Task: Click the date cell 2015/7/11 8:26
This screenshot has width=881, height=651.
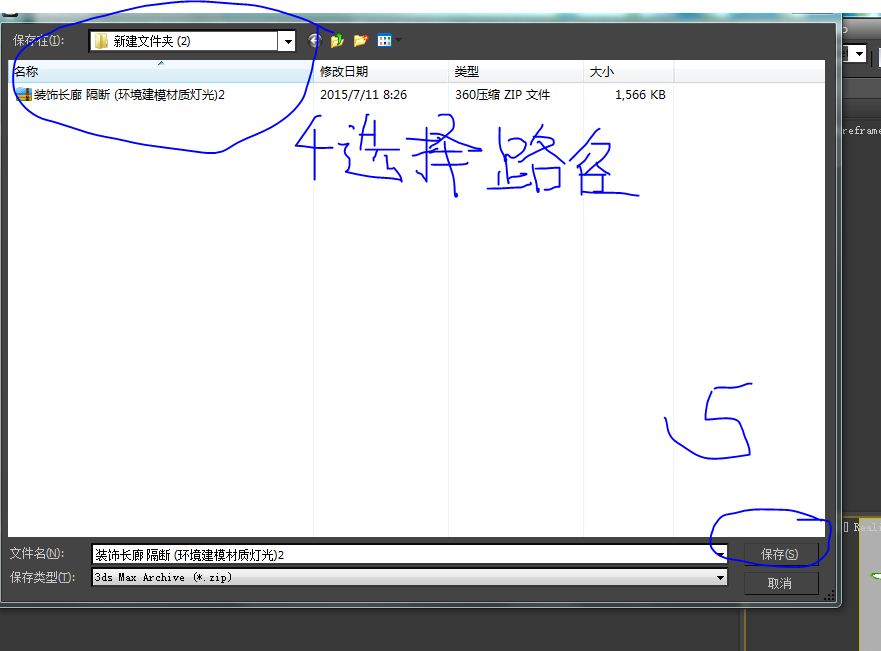Action: coord(364,94)
